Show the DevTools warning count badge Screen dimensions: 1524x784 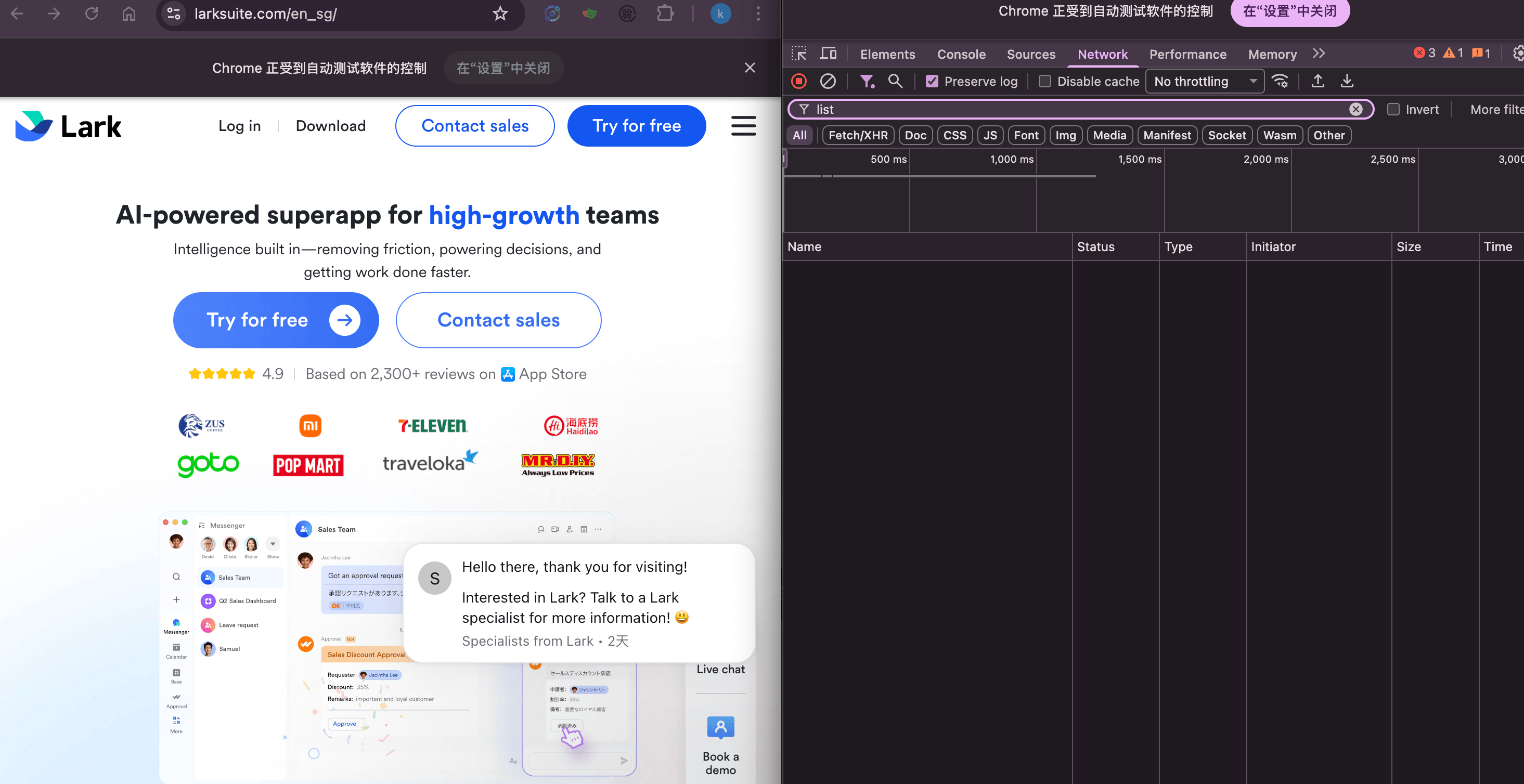click(x=1454, y=53)
